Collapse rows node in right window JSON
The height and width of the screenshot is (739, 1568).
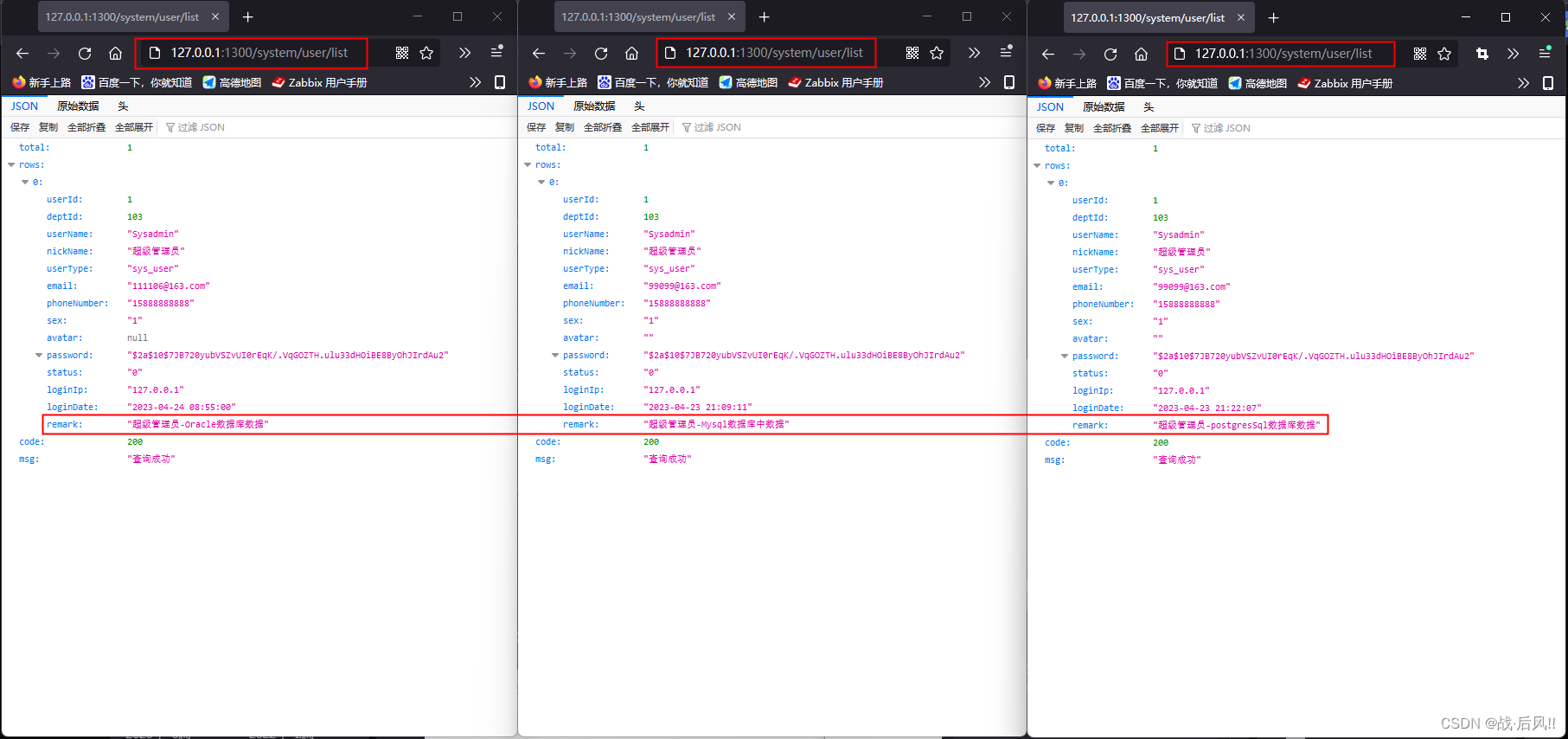point(1037,165)
